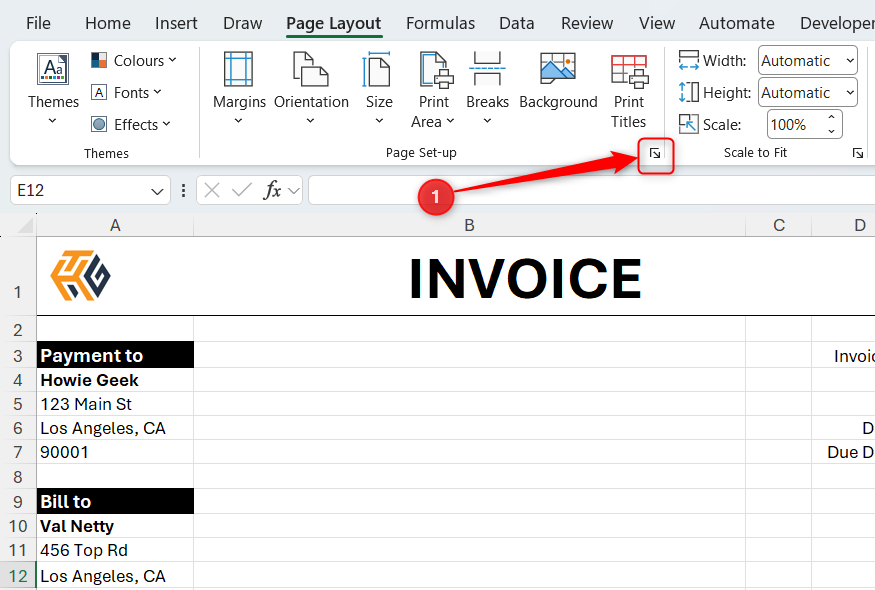Click the 'Los Angeles, CA' cell in row 12

coord(115,575)
